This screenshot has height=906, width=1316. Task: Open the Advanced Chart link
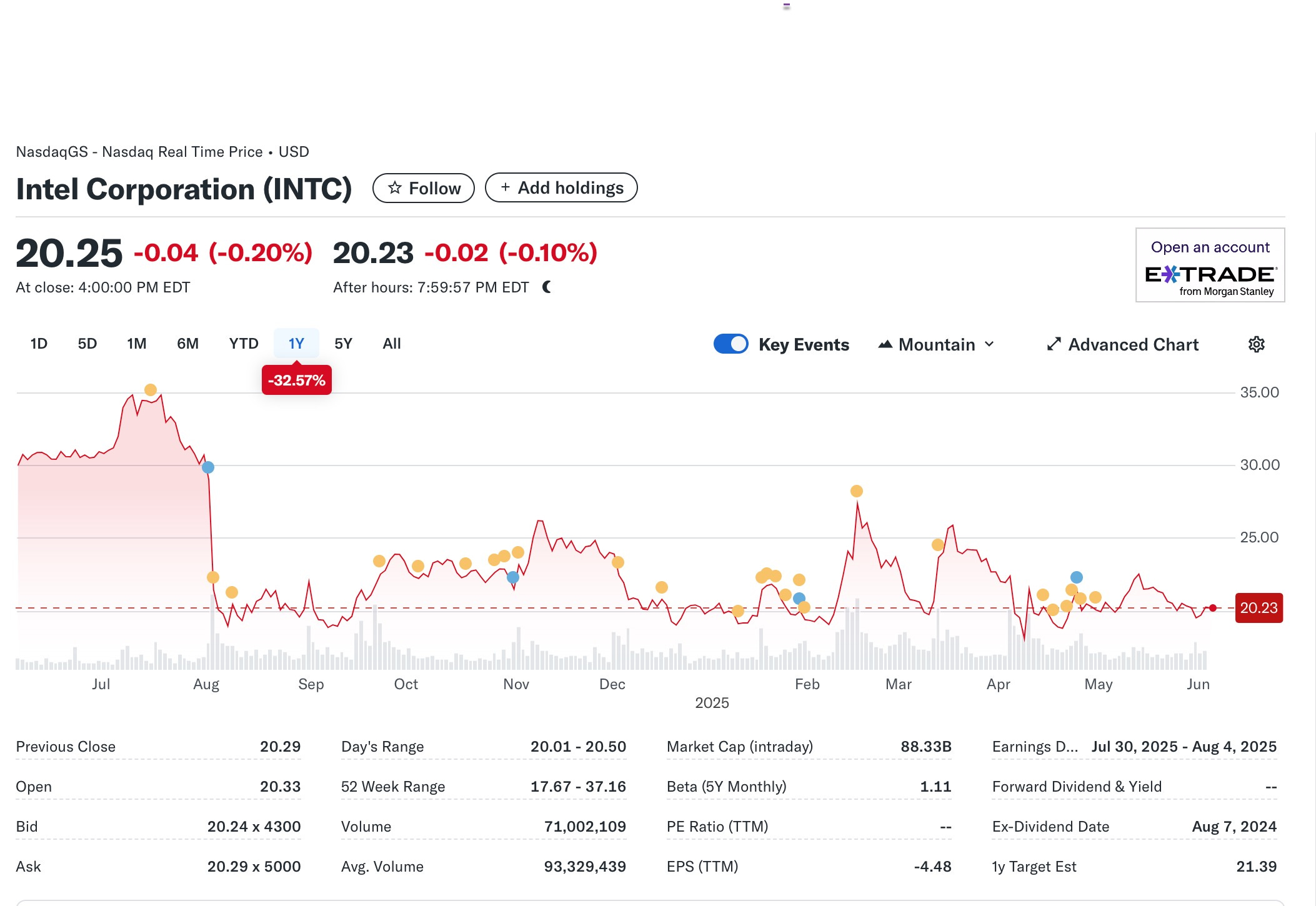click(x=1123, y=344)
